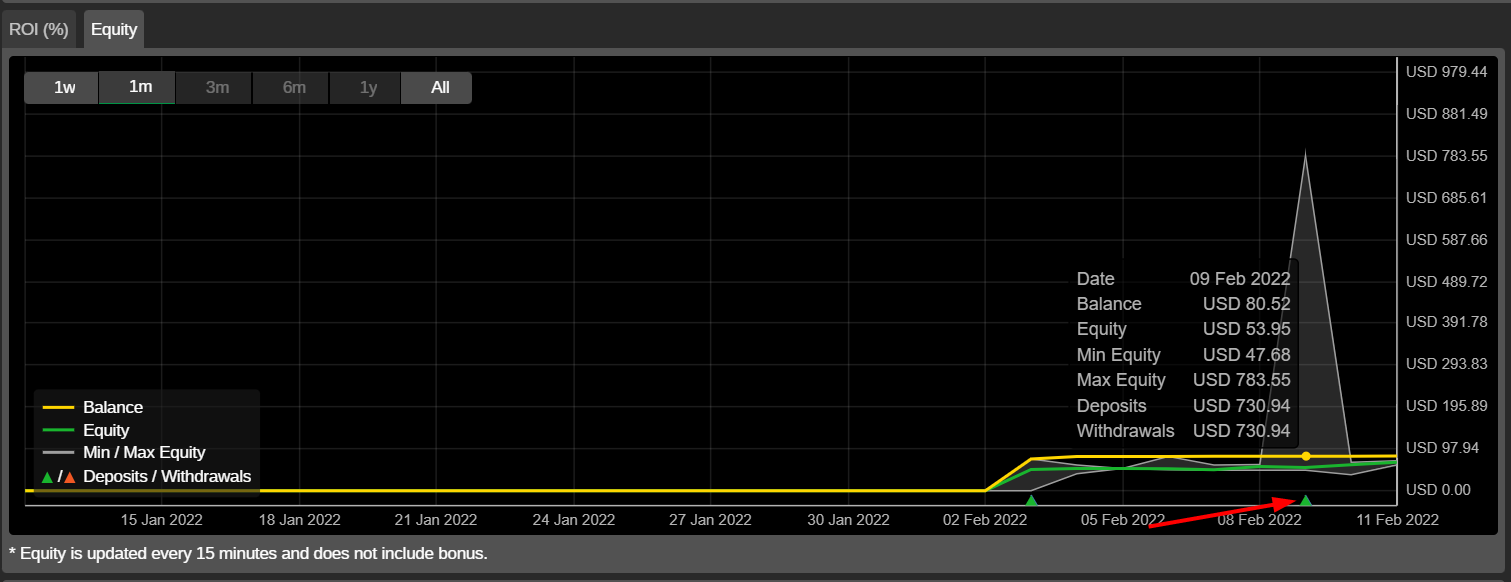This screenshot has width=1511, height=582.
Task: Show the All time range
Action: (440, 88)
